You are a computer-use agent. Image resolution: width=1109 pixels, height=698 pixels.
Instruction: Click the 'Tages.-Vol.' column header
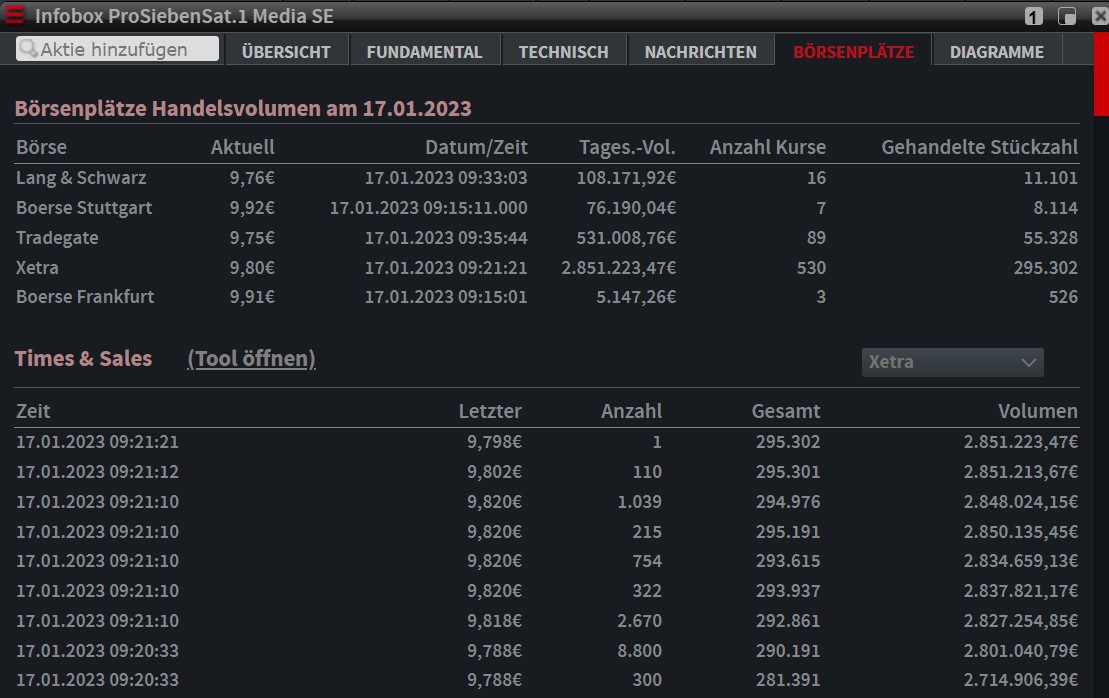point(627,148)
